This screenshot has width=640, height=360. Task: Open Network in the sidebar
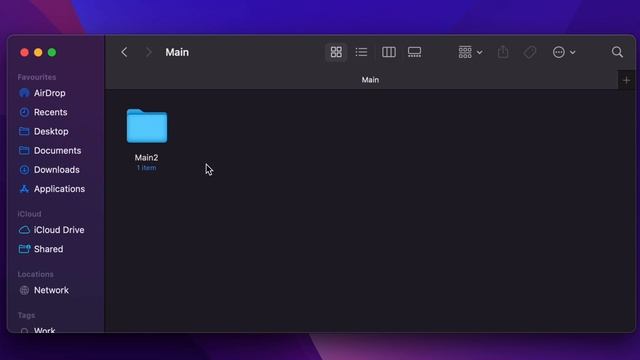(51, 290)
